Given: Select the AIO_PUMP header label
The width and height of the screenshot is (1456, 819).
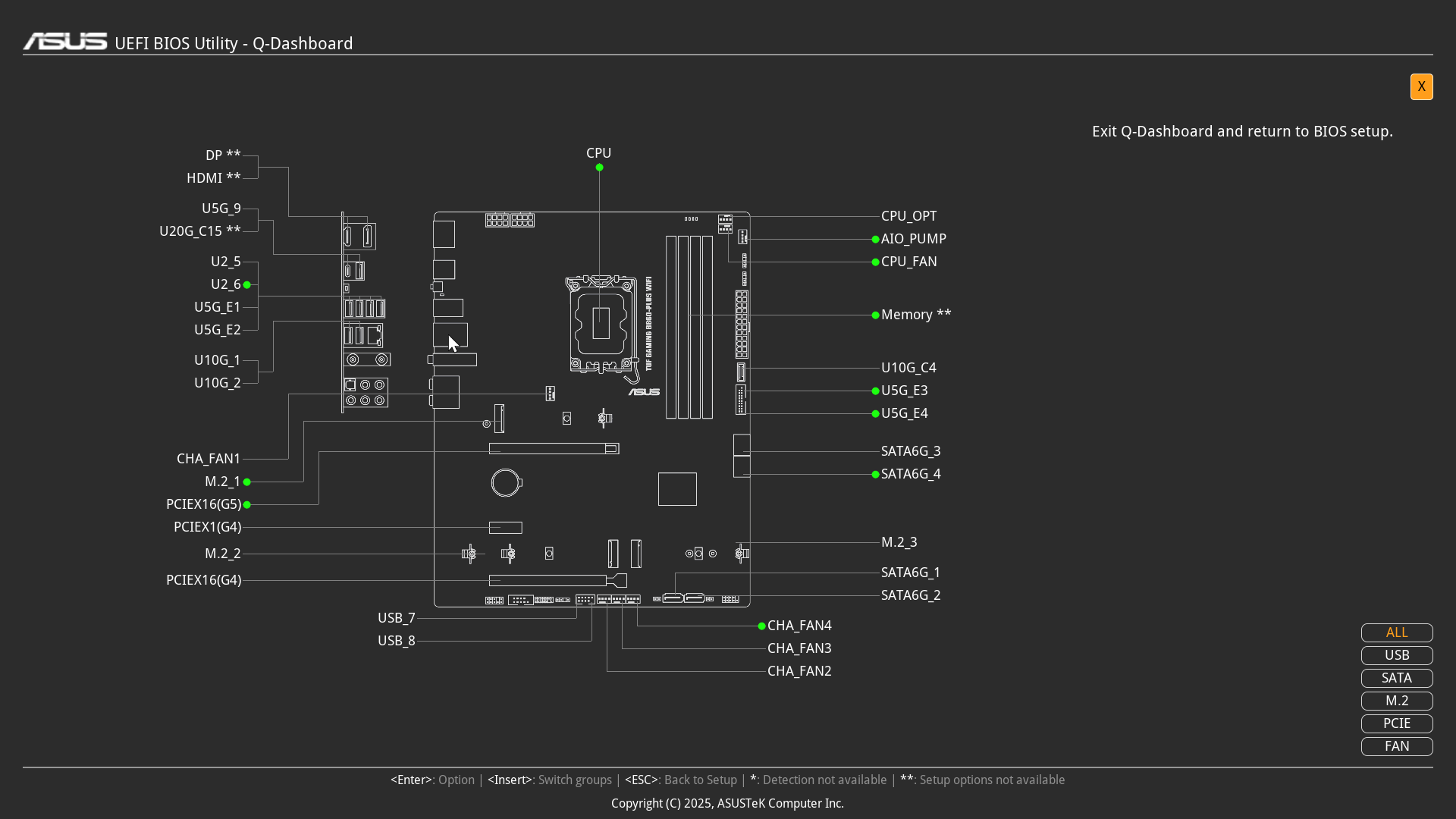Looking at the screenshot, I should click(913, 239).
